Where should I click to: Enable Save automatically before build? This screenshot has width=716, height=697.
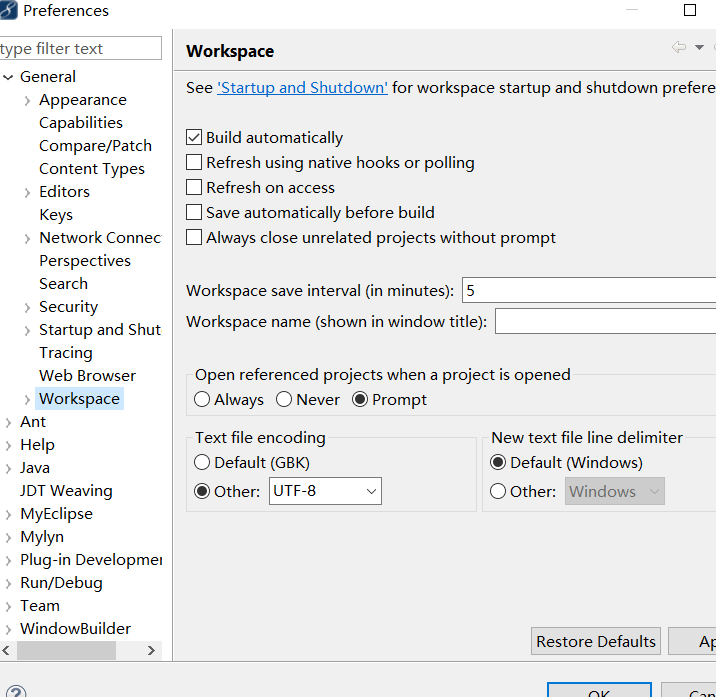click(194, 212)
